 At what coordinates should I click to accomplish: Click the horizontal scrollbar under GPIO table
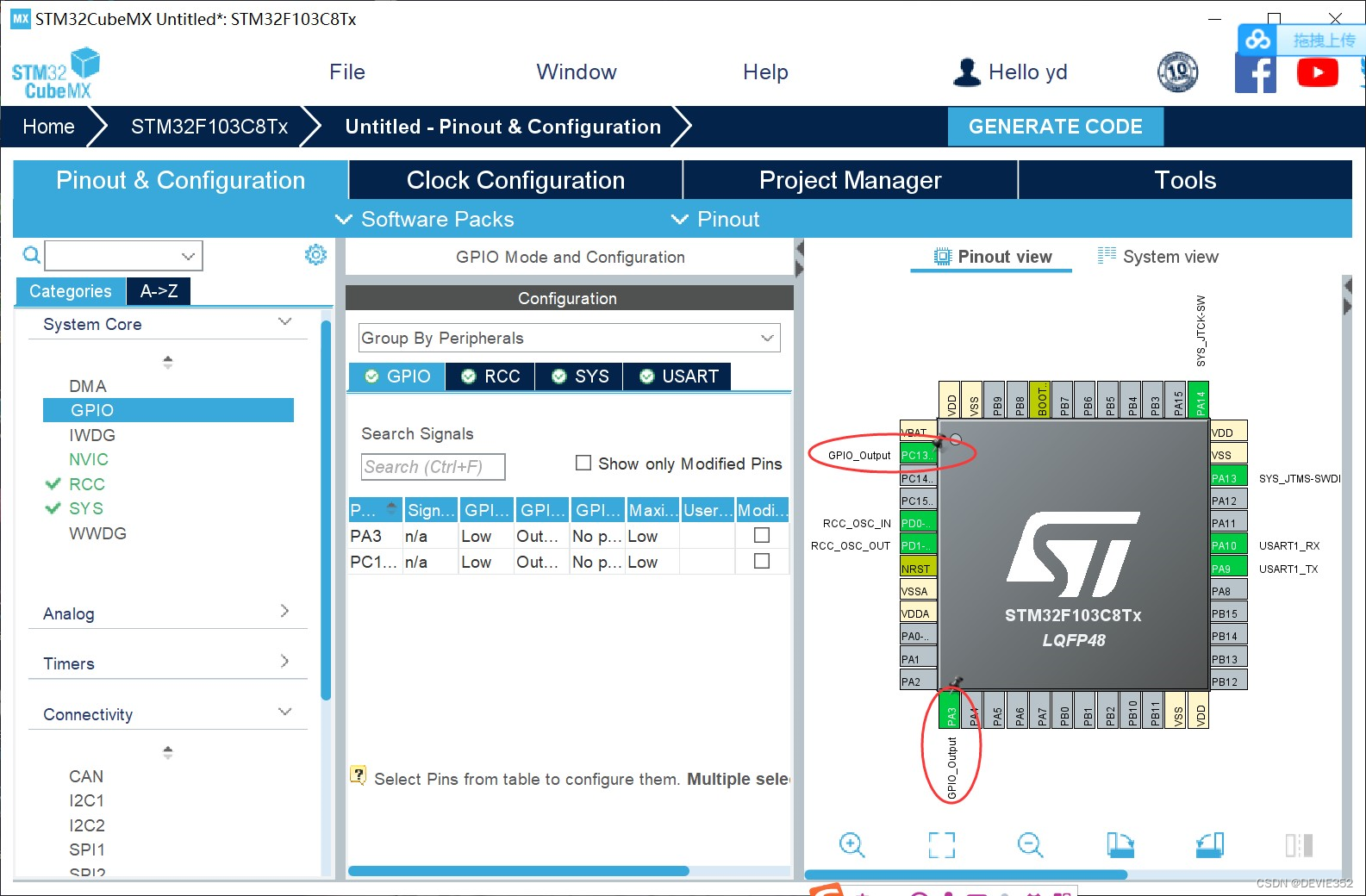pyautogui.click(x=518, y=871)
